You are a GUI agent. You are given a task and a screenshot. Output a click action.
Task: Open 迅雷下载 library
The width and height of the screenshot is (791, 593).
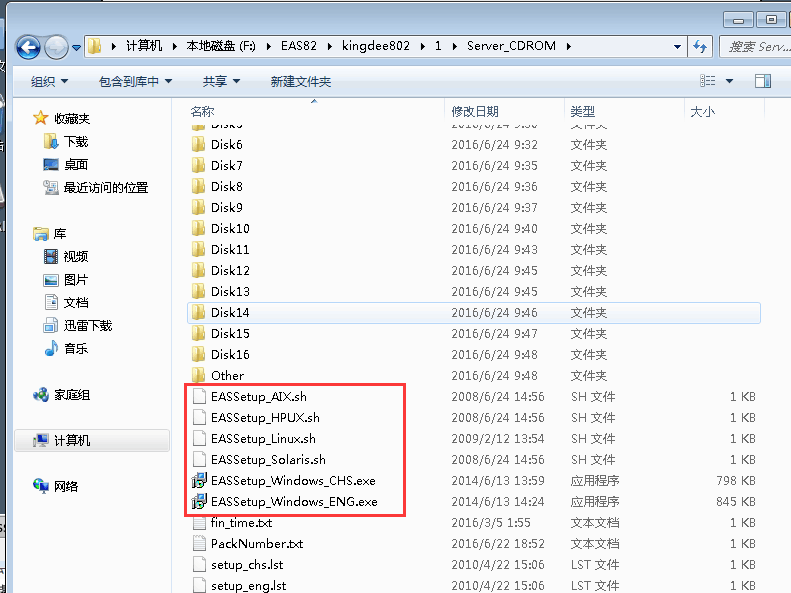click(x=88, y=326)
